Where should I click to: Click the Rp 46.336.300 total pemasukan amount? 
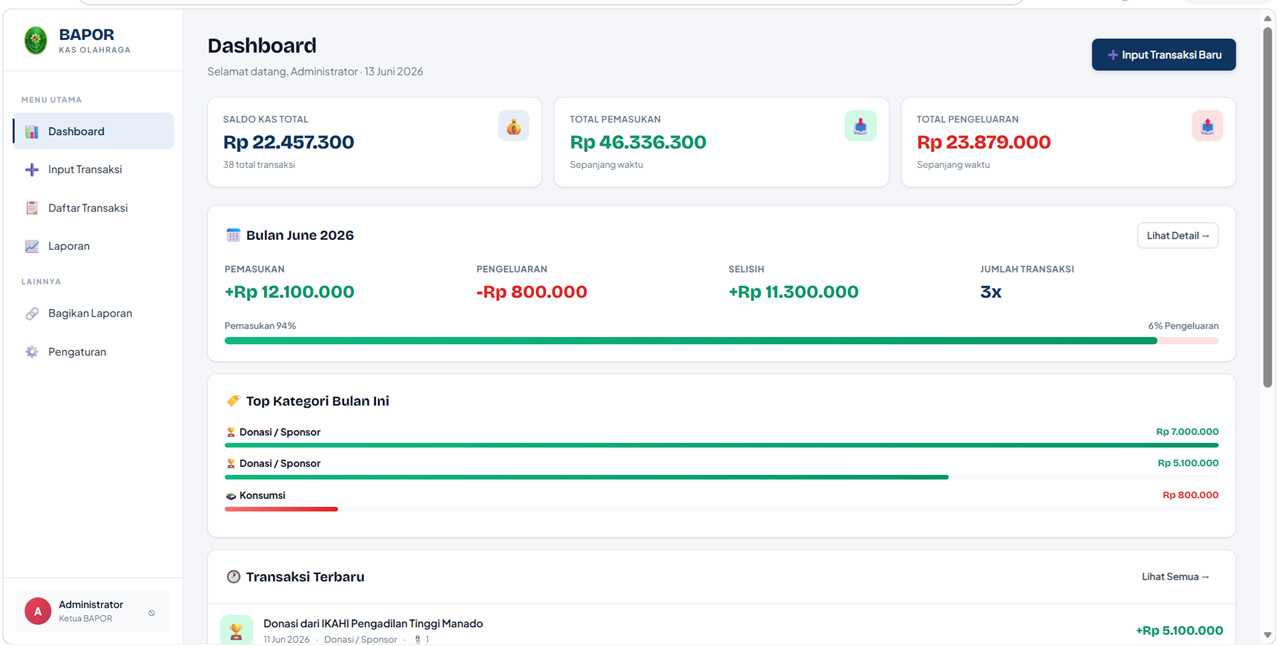point(638,142)
